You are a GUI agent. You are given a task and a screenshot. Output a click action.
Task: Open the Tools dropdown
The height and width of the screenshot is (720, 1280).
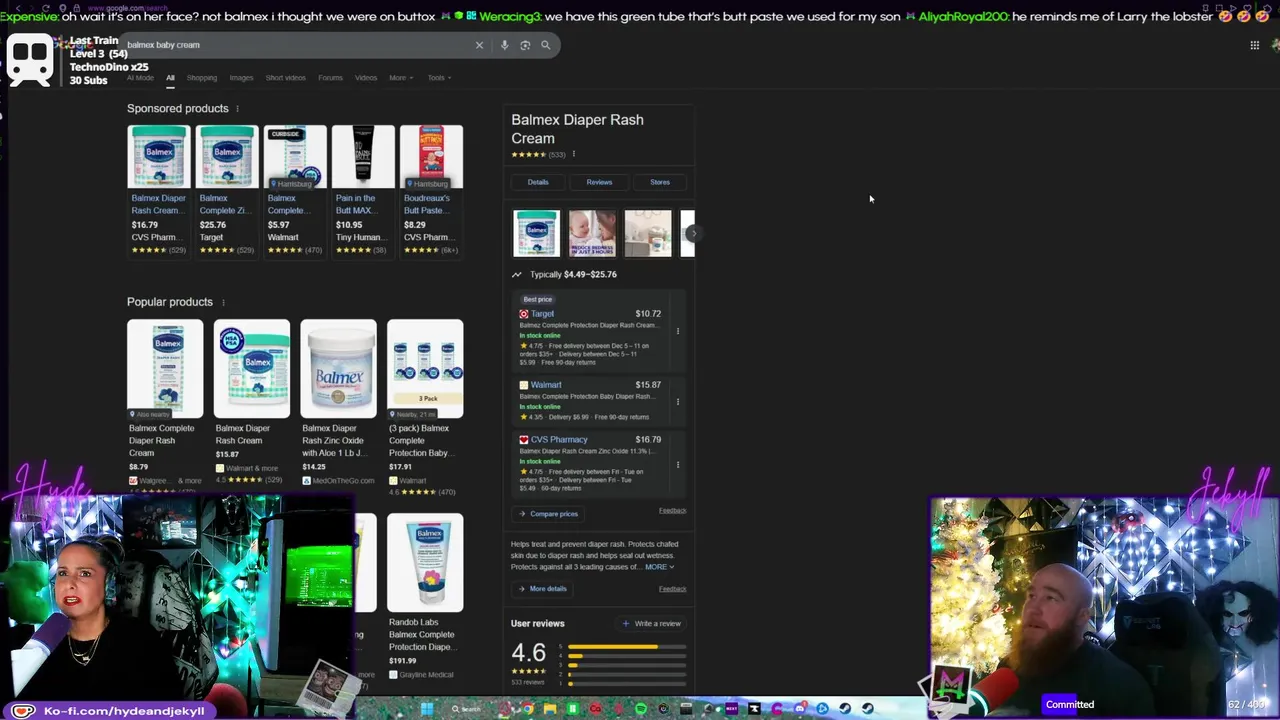(439, 78)
